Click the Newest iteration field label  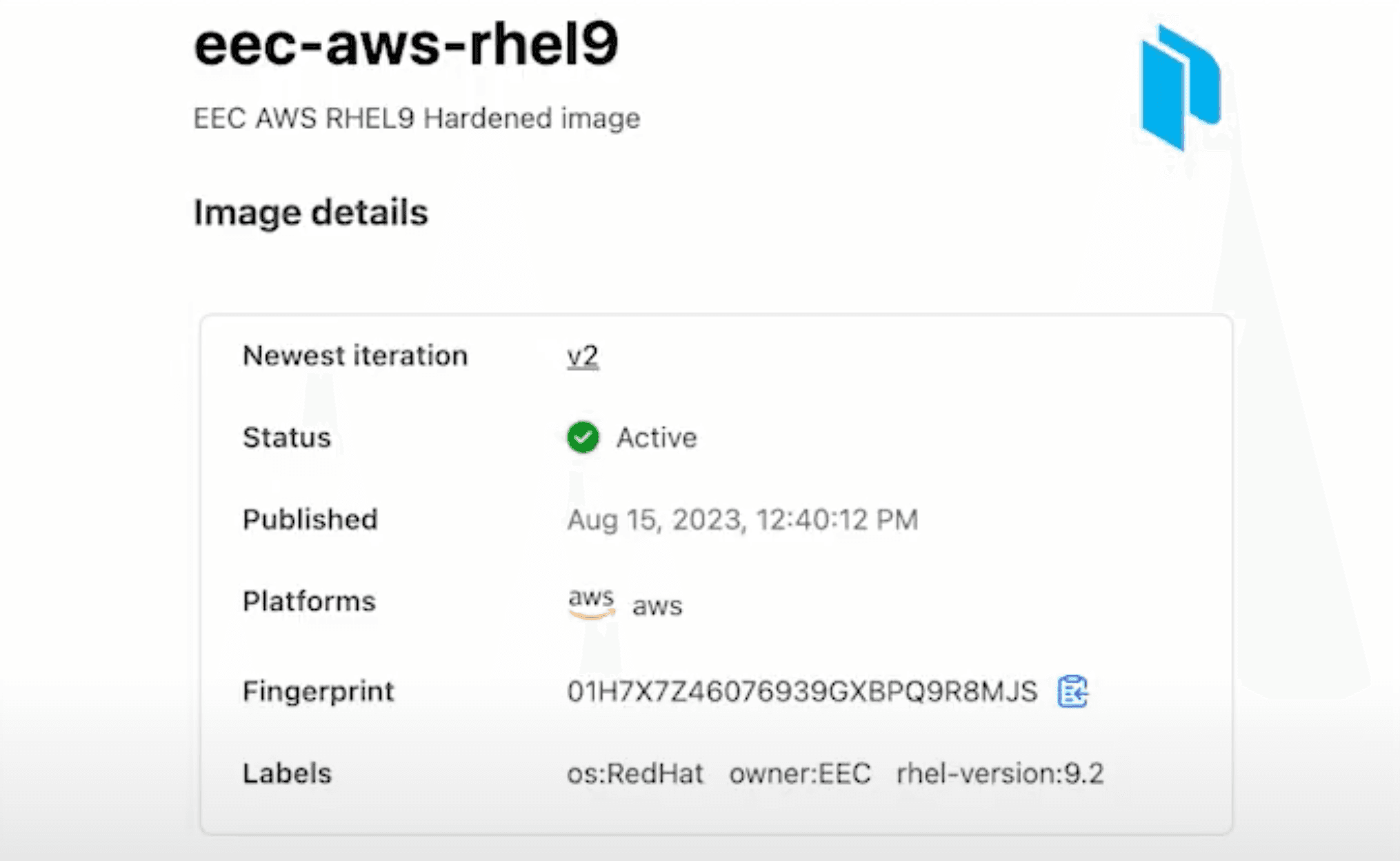pyautogui.click(x=355, y=356)
